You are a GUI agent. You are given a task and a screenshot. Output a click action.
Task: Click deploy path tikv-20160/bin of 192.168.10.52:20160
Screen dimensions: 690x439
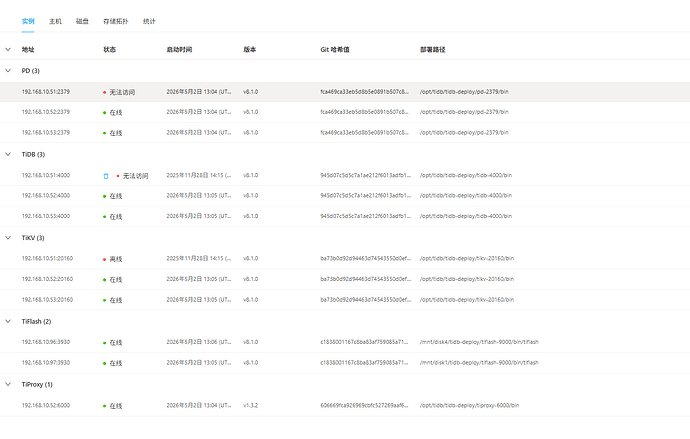point(467,279)
